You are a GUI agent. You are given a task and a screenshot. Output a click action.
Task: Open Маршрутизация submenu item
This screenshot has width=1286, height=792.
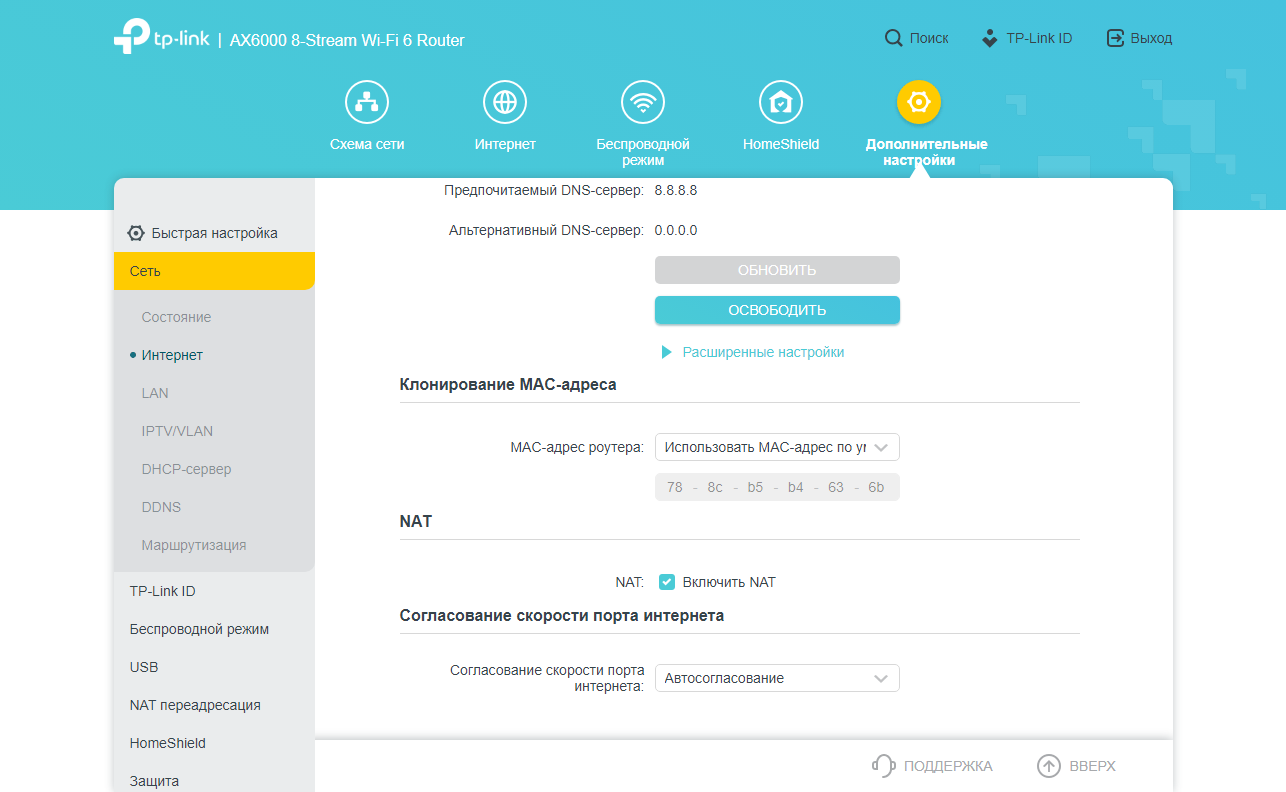[x=194, y=545]
